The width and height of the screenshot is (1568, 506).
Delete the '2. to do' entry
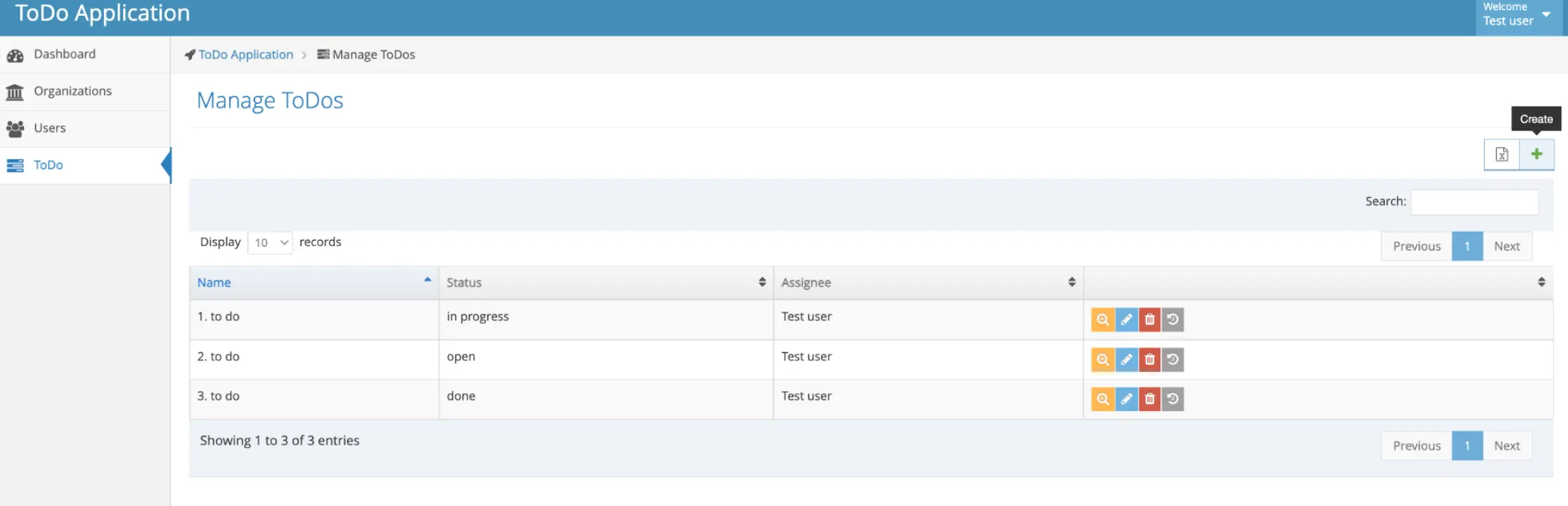[x=1150, y=360]
